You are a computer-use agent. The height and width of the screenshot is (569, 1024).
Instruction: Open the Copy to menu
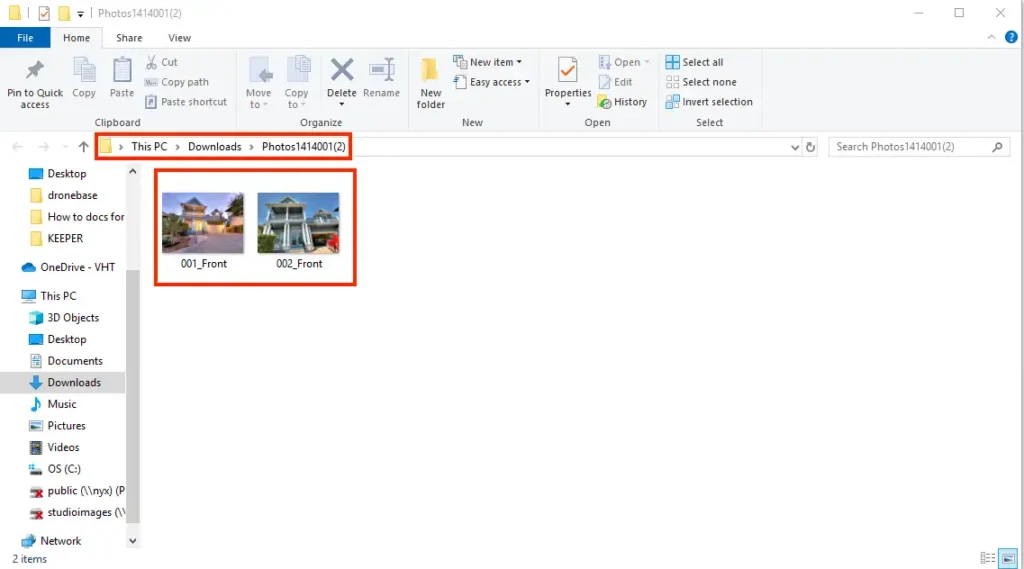[296, 82]
